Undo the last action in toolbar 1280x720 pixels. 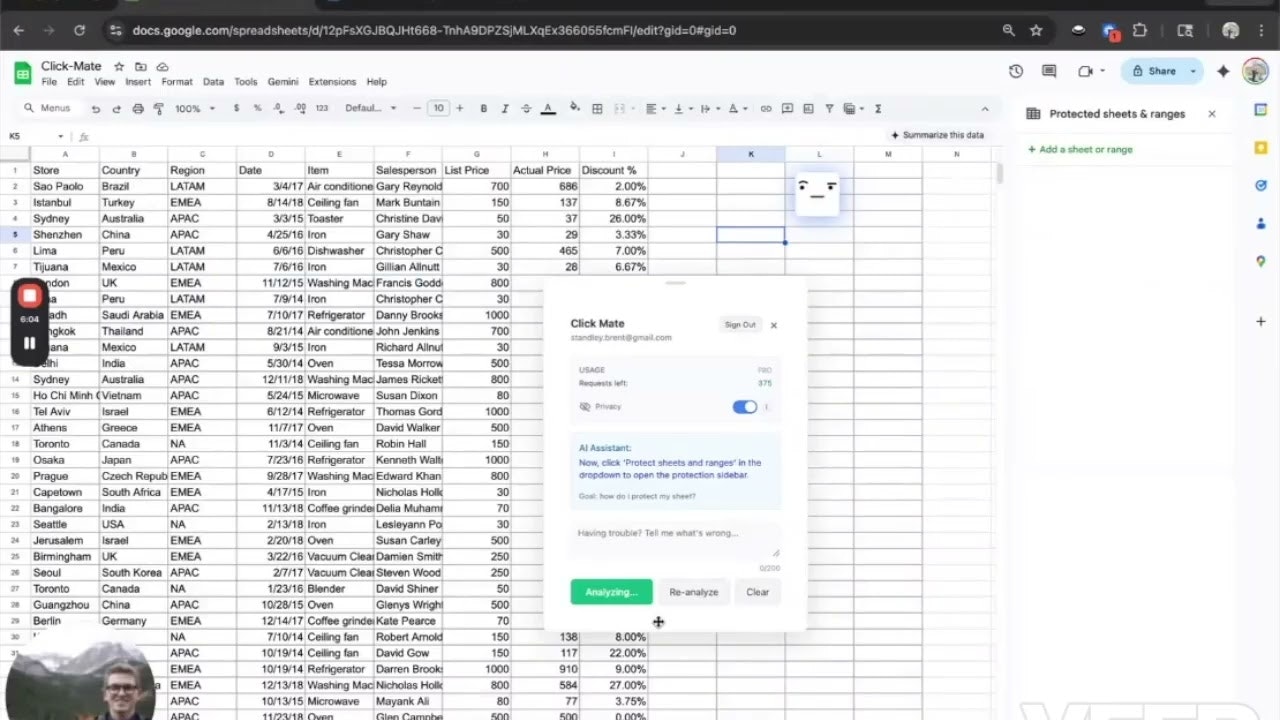96,108
